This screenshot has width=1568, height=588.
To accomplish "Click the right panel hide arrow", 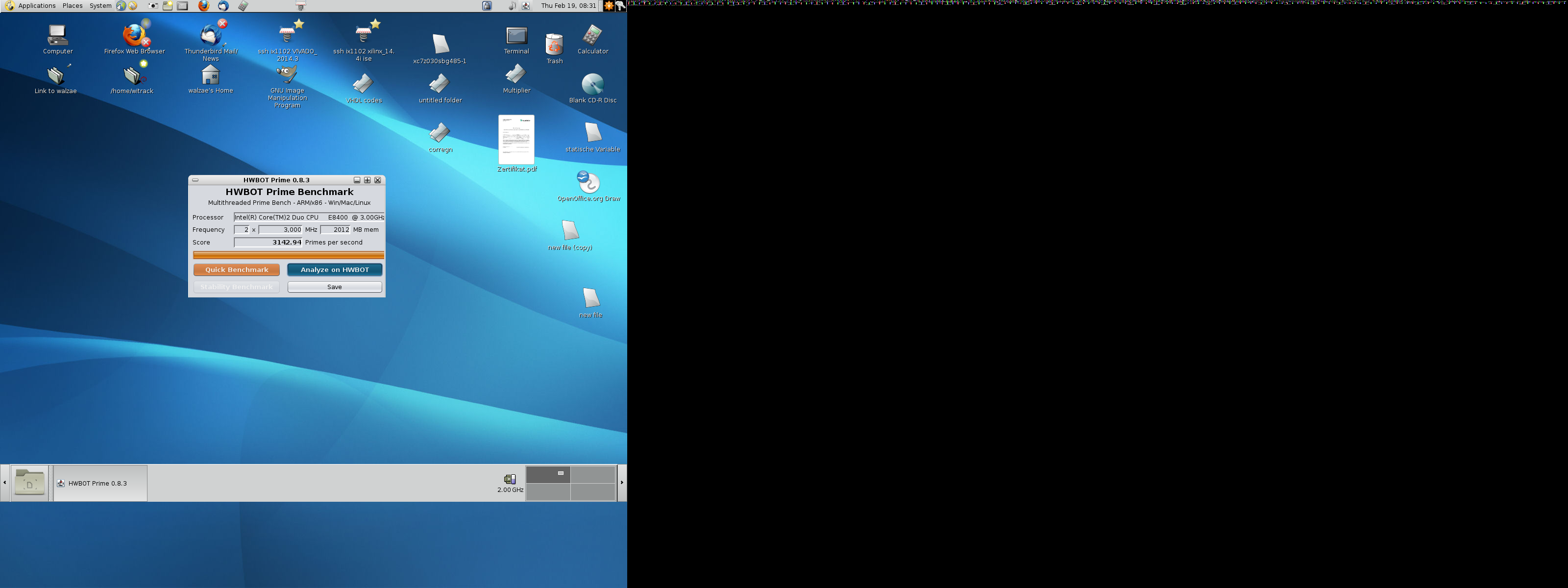I will [622, 483].
